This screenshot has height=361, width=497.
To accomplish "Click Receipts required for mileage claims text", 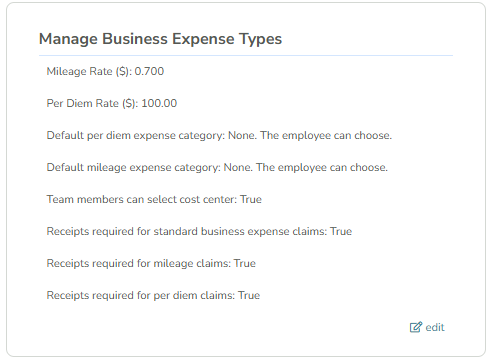I will [151, 263].
